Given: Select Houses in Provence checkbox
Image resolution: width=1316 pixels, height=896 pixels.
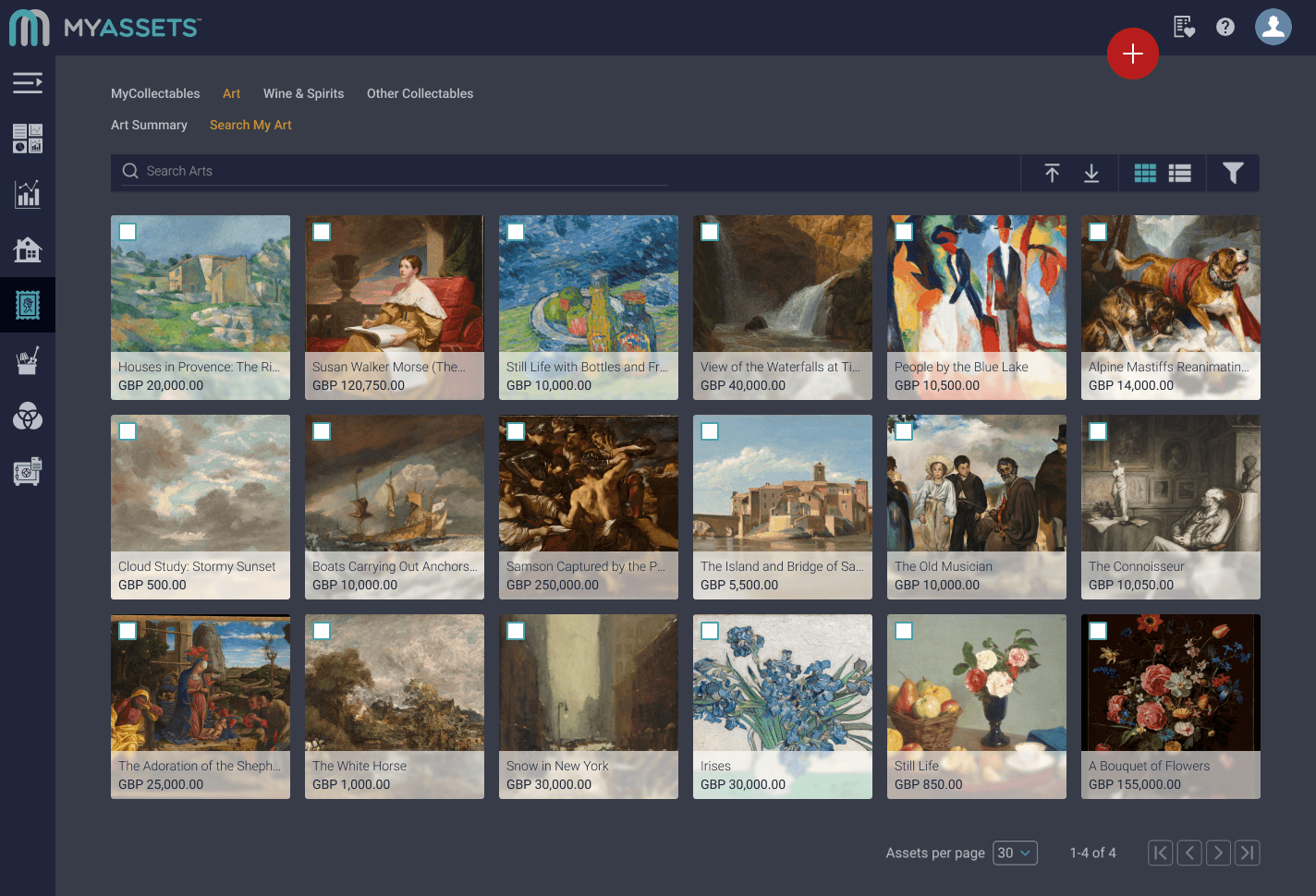Looking at the screenshot, I should [x=128, y=232].
